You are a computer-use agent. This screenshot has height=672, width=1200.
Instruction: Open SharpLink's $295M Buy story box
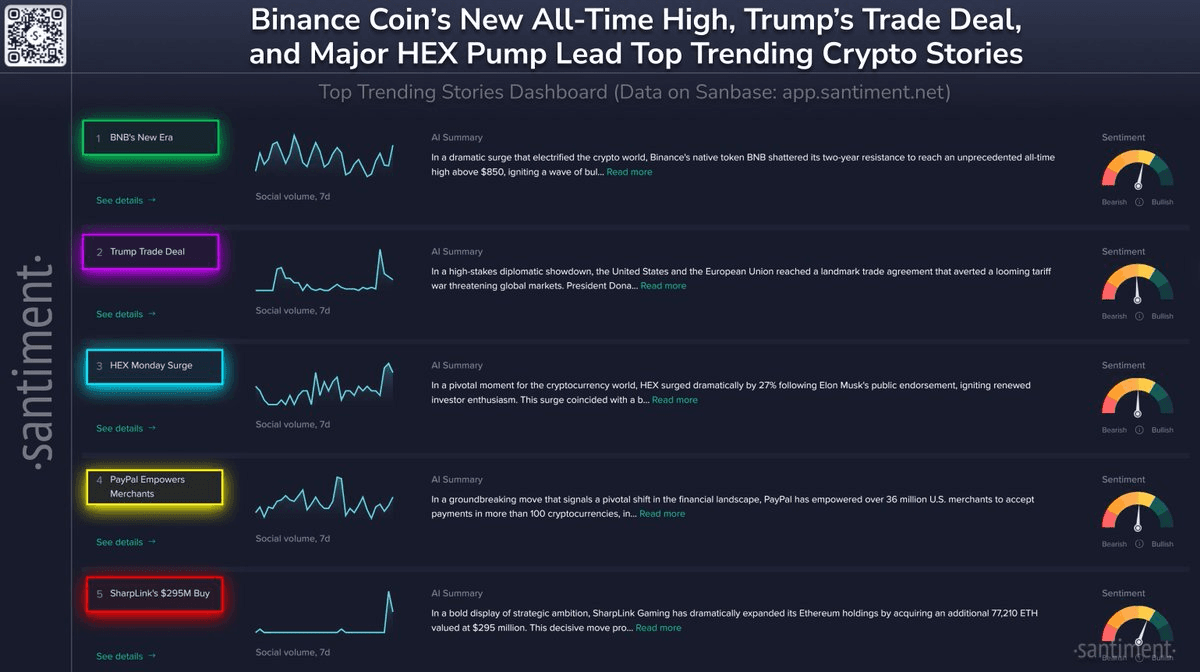[154, 594]
